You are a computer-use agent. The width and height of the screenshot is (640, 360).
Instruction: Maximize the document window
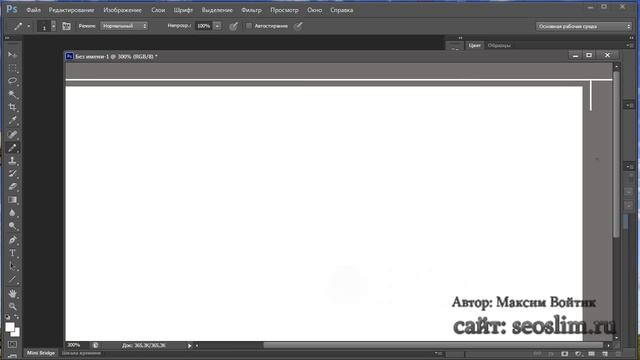[589, 55]
